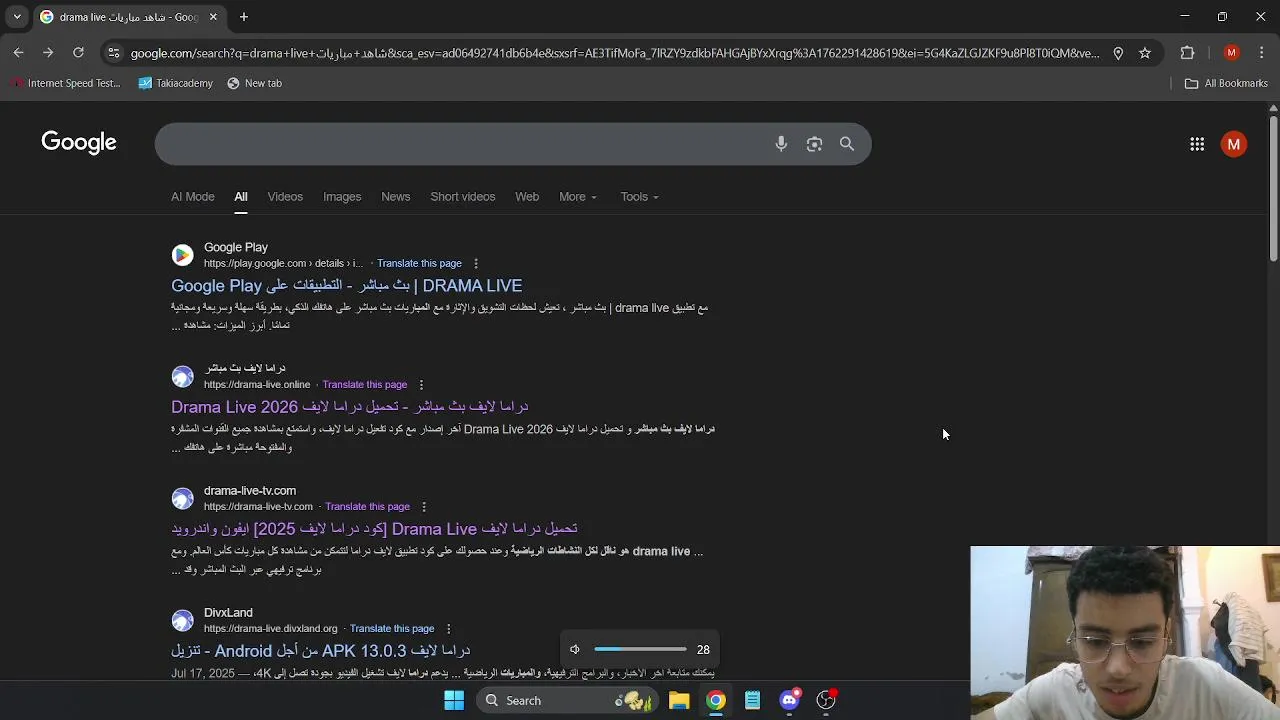Open the Extensions puzzle icon
The height and width of the screenshot is (720, 1280).
pyautogui.click(x=1187, y=53)
